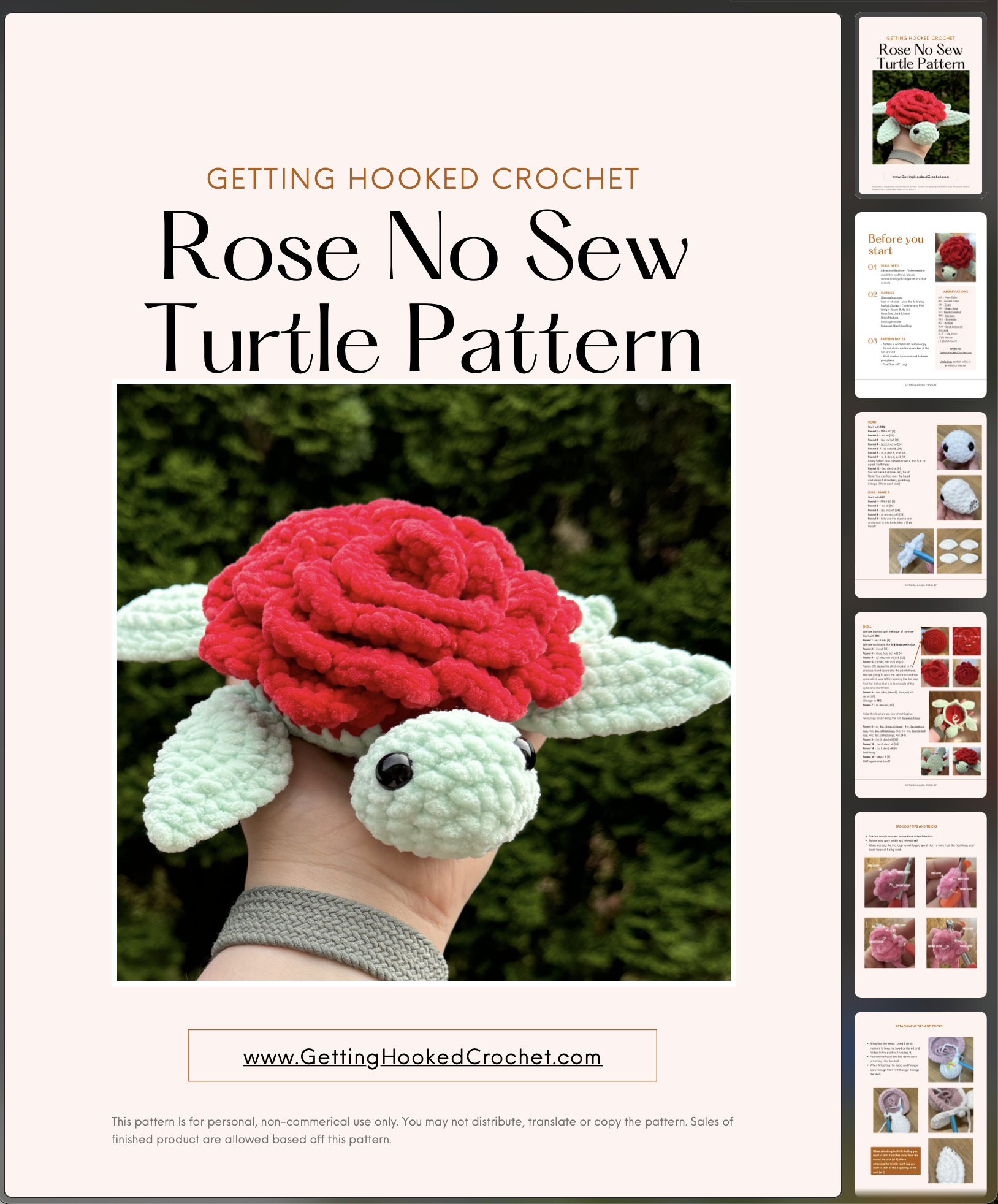Click the 'Turtle Pattern' title text
The height and width of the screenshot is (1204, 998).
tap(424, 338)
